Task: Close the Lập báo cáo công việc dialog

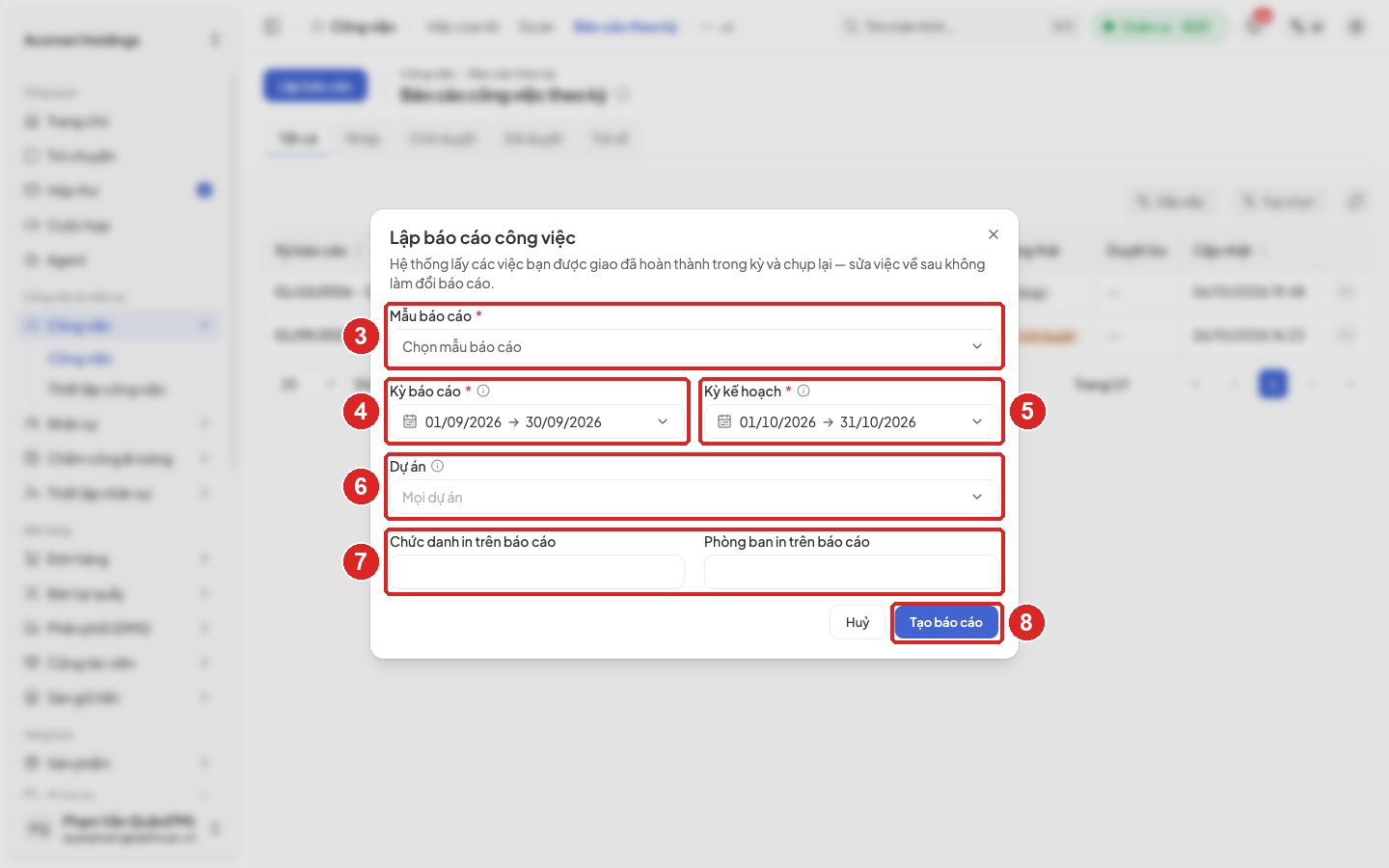Action: [x=994, y=234]
